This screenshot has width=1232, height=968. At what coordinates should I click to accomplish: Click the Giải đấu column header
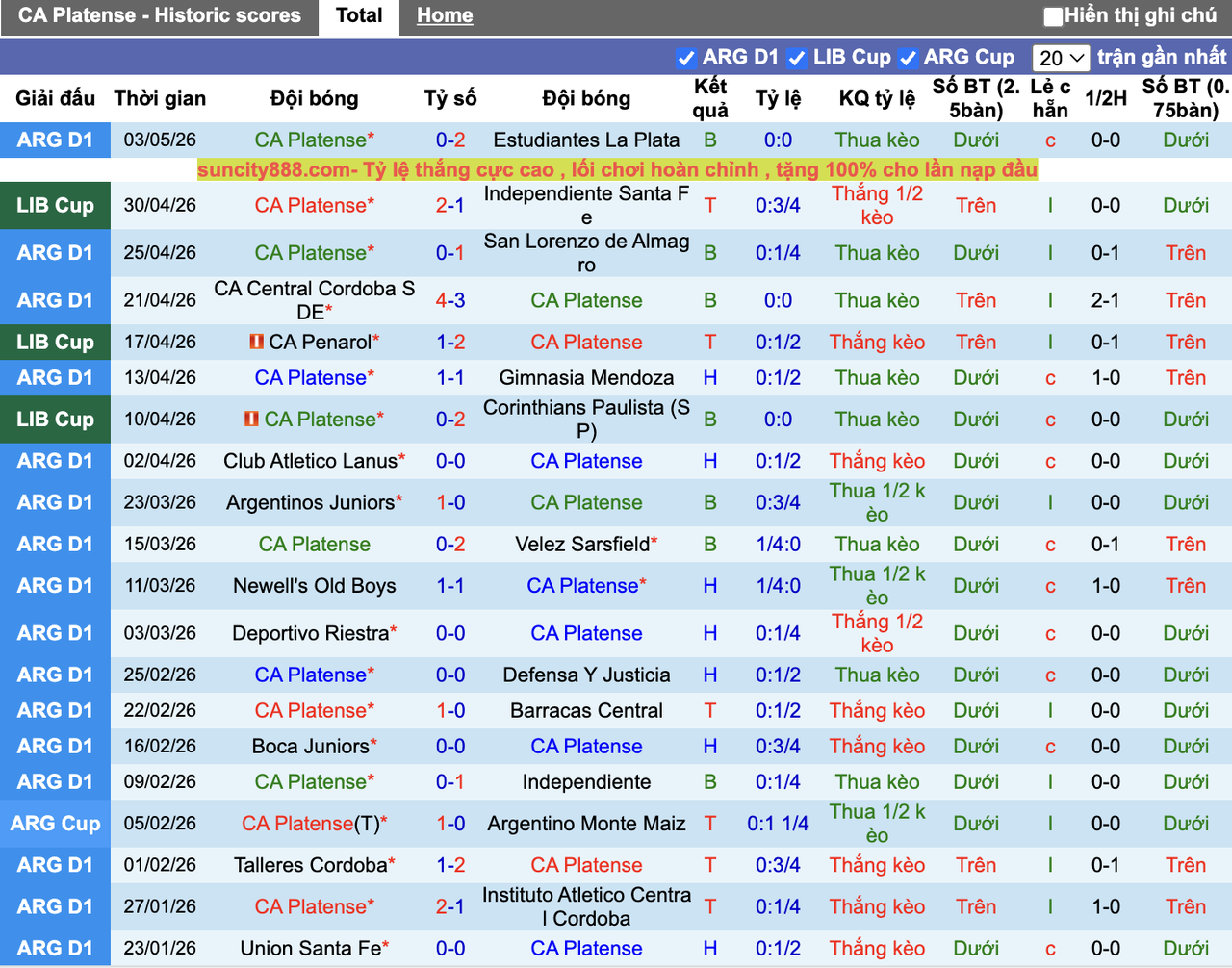(55, 98)
